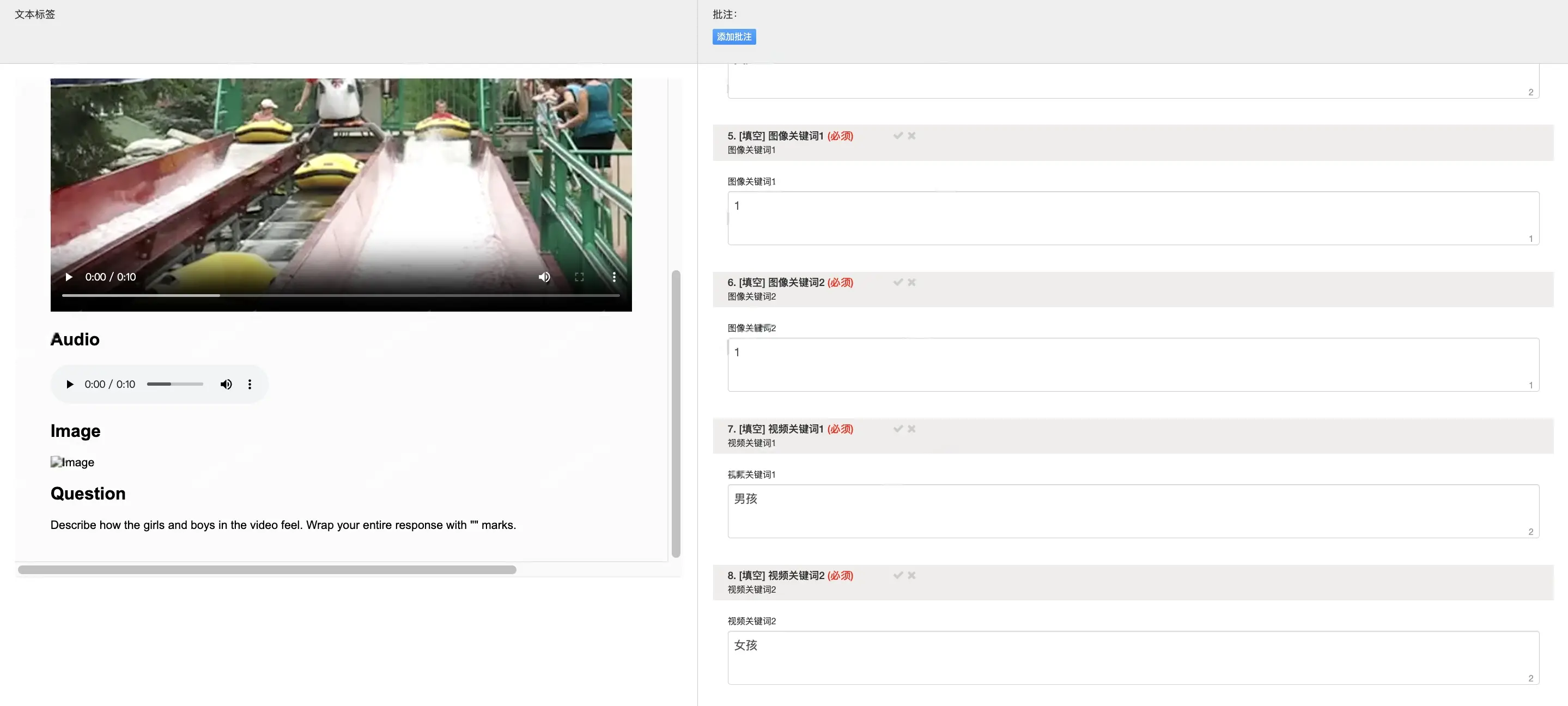Click the 添加批注 button
The height and width of the screenshot is (706, 1568).
pyautogui.click(x=734, y=36)
